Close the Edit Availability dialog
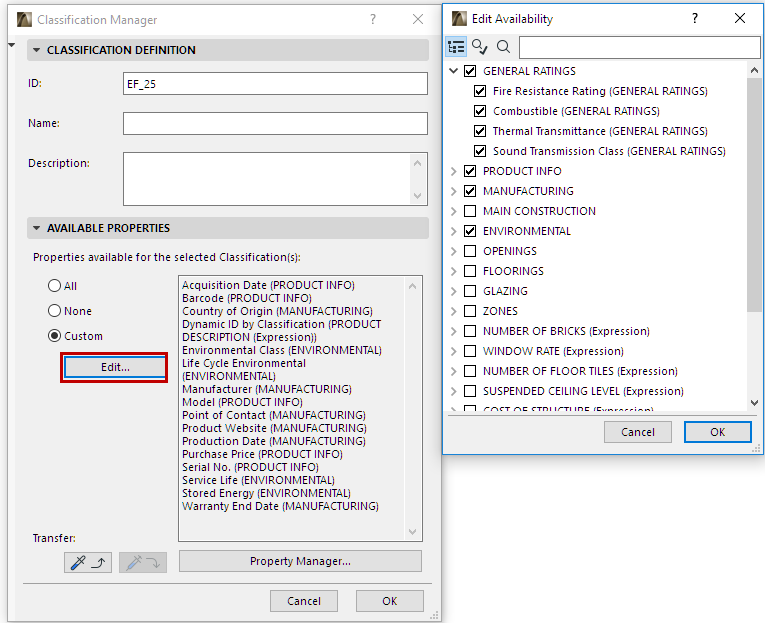The width and height of the screenshot is (765, 623). tap(740, 18)
